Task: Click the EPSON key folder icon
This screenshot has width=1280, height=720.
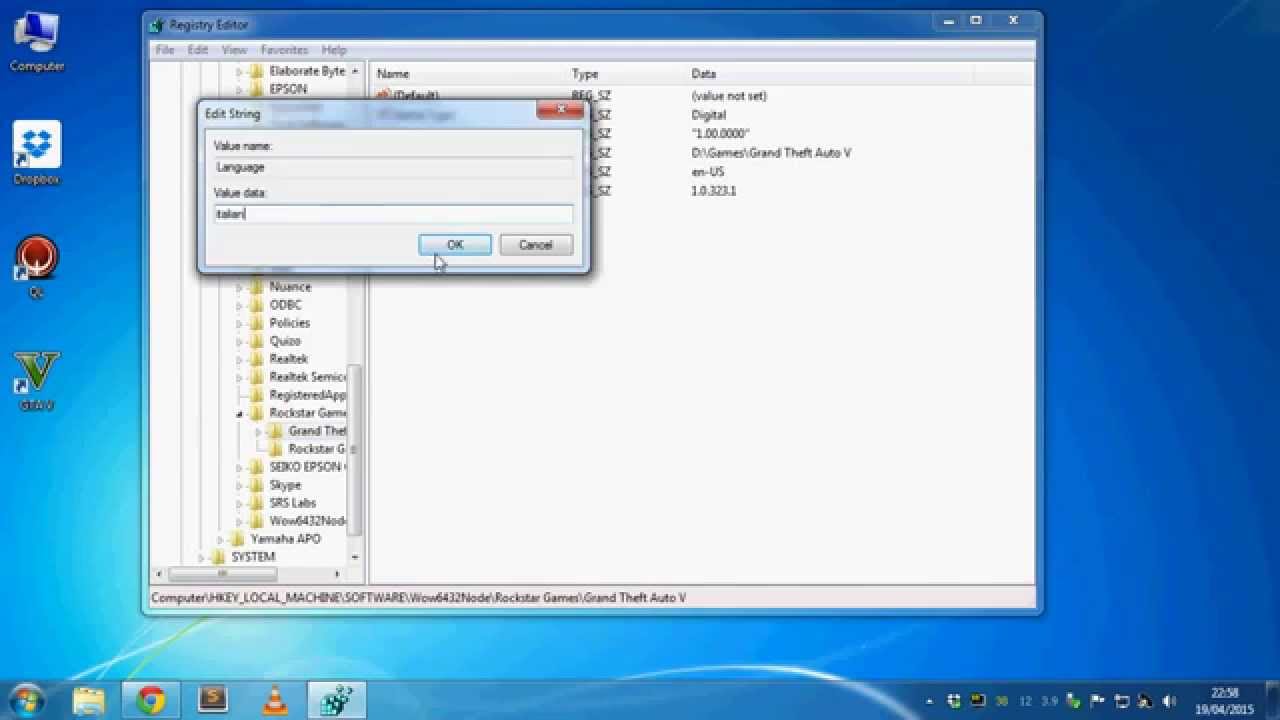Action: click(257, 89)
